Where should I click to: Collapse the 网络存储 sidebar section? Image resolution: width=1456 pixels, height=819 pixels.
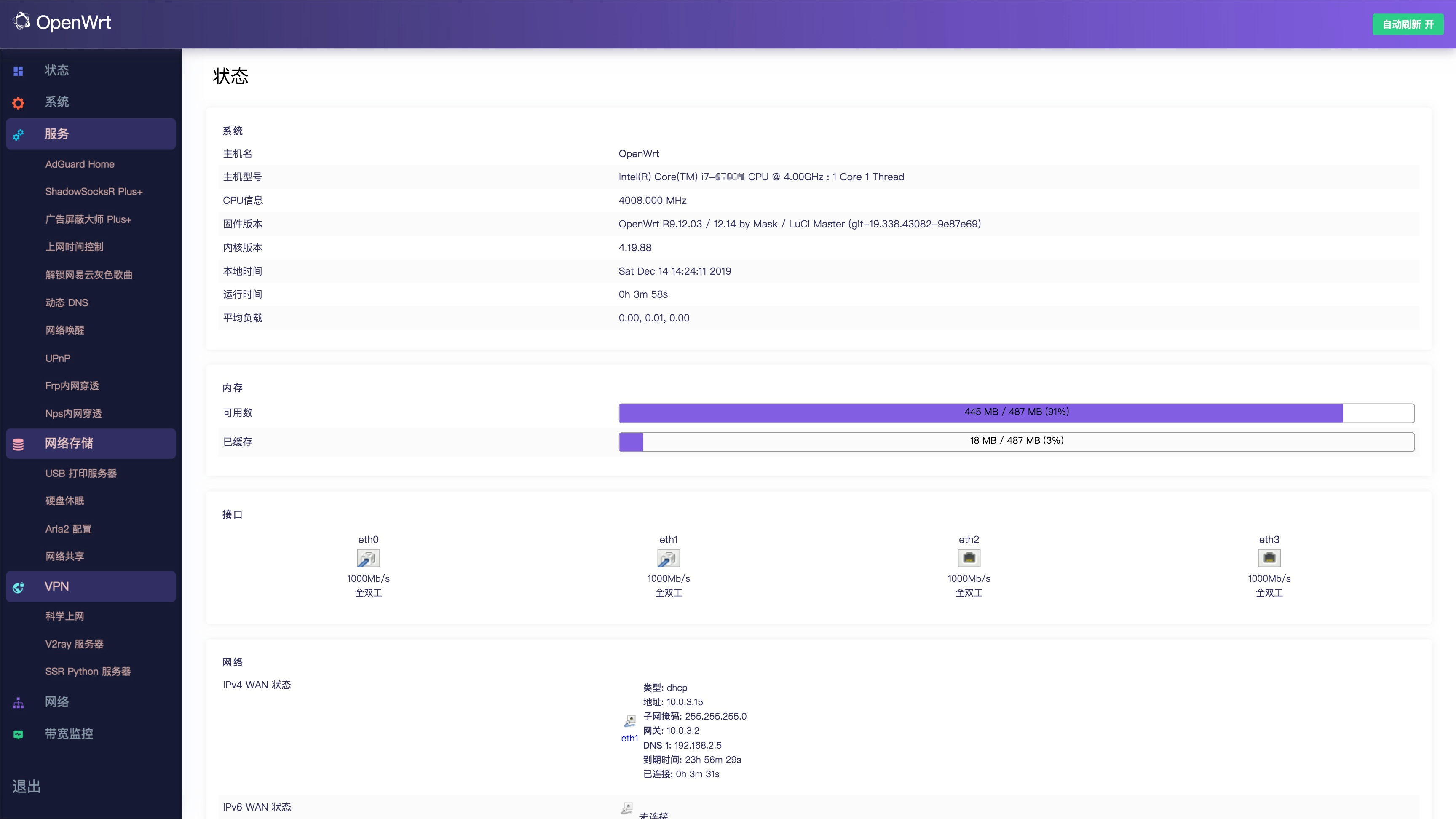[x=91, y=443]
